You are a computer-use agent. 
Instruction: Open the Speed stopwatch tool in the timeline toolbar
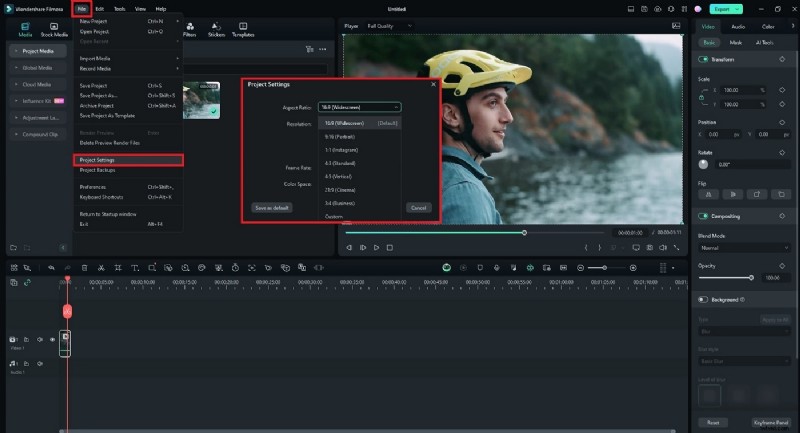(235, 268)
